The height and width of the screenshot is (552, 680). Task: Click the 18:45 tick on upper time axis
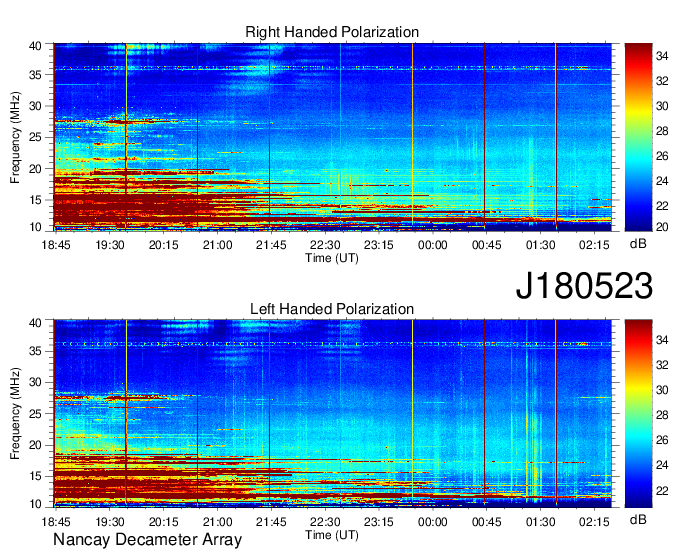tap(56, 245)
